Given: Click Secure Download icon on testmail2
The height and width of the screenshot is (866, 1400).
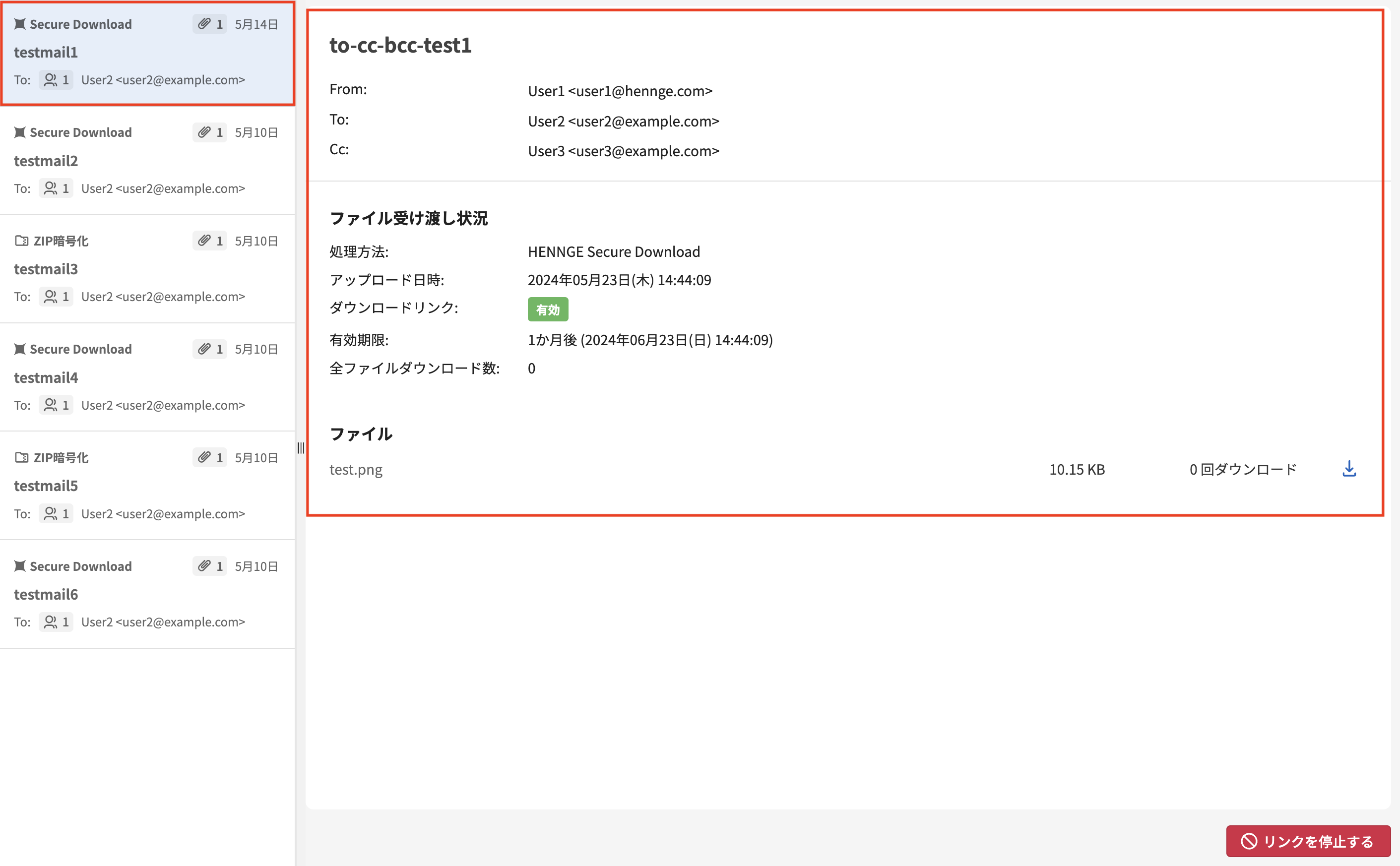Looking at the screenshot, I should (20, 132).
